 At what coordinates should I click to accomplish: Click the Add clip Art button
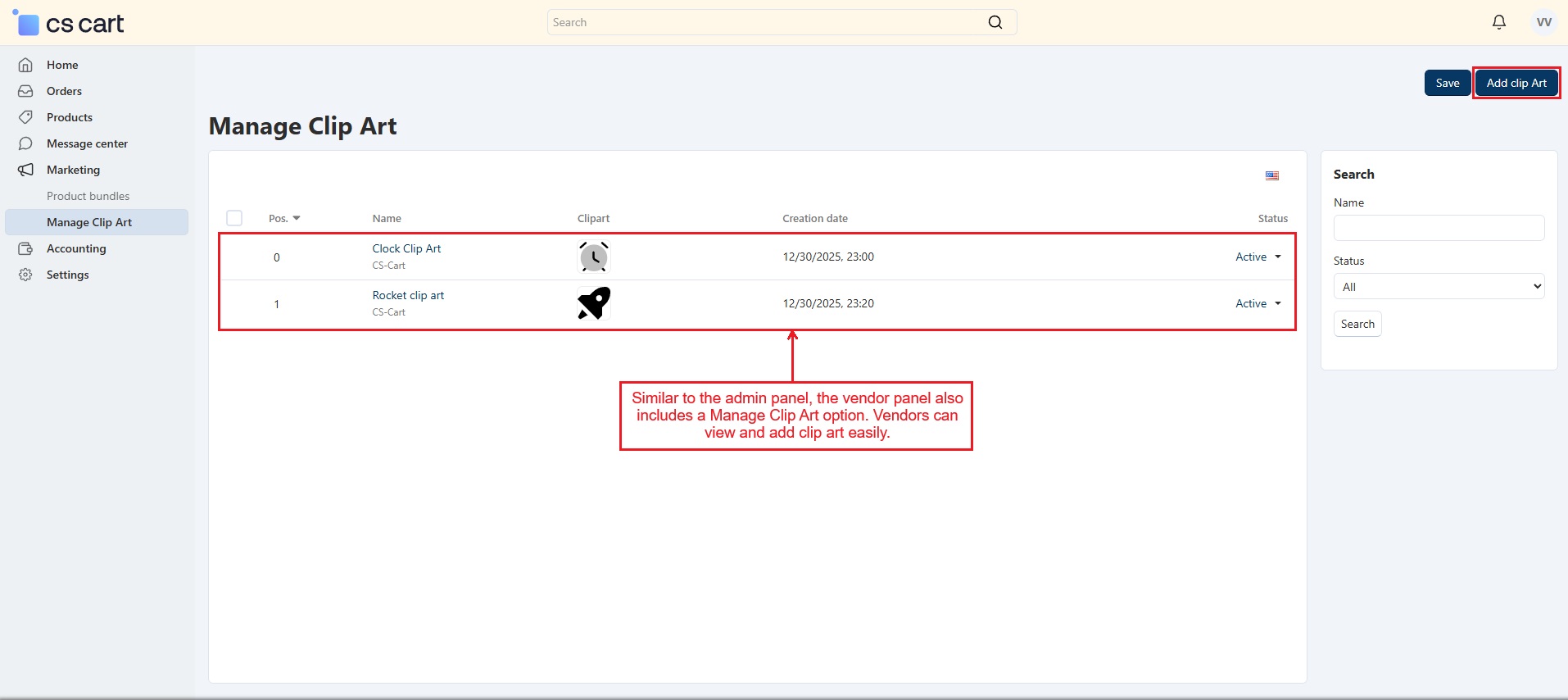click(1516, 83)
